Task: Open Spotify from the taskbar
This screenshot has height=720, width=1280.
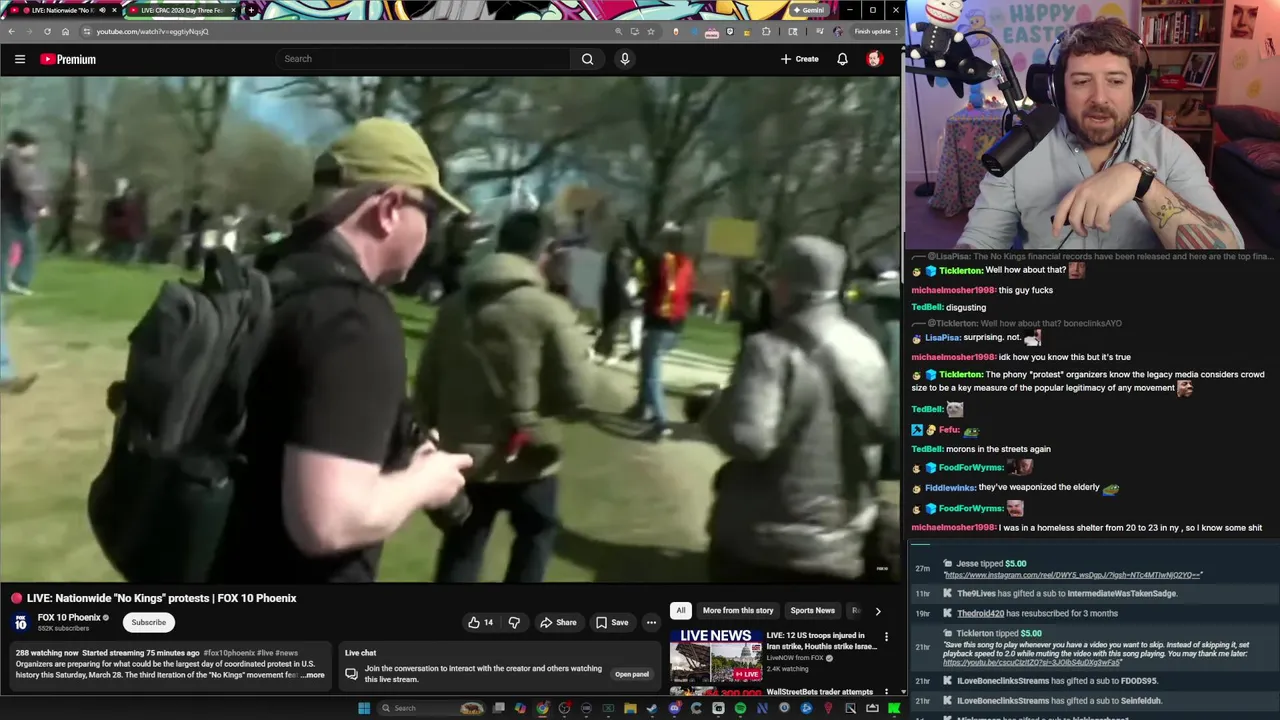Action: 741,708
